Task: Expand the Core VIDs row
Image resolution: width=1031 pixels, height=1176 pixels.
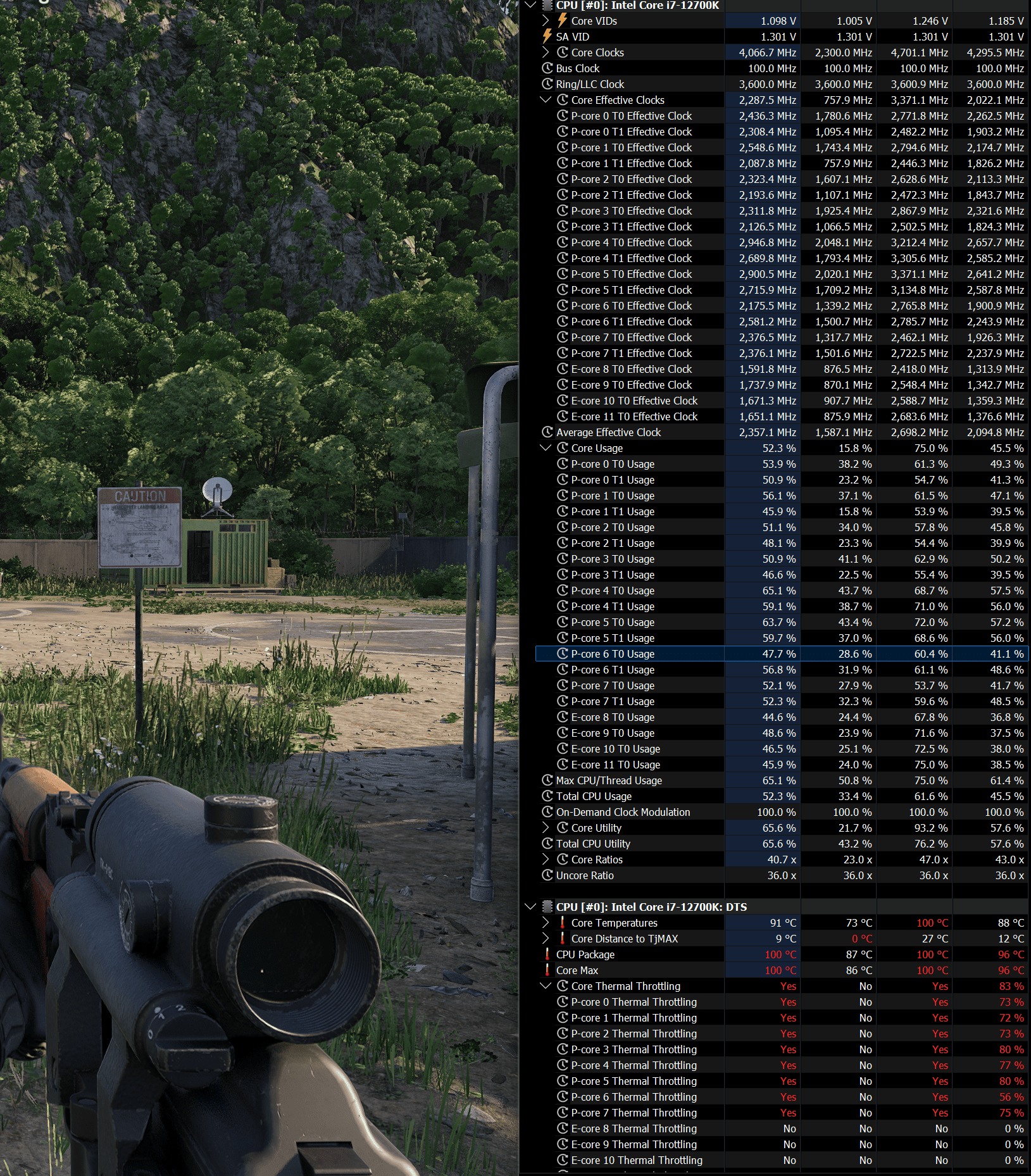Action: [x=546, y=21]
